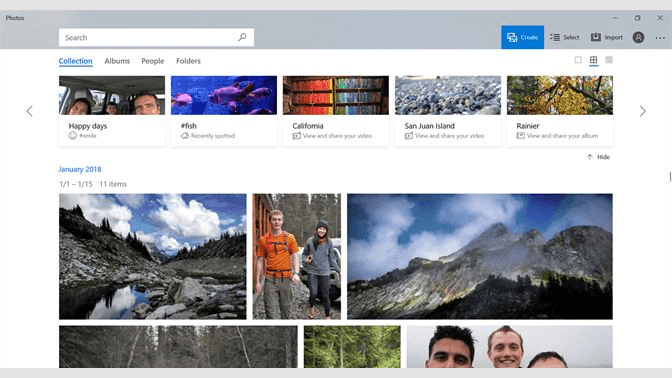This screenshot has width=672, height=378.
Task: Click the January 2018 date link
Action: pyautogui.click(x=80, y=169)
